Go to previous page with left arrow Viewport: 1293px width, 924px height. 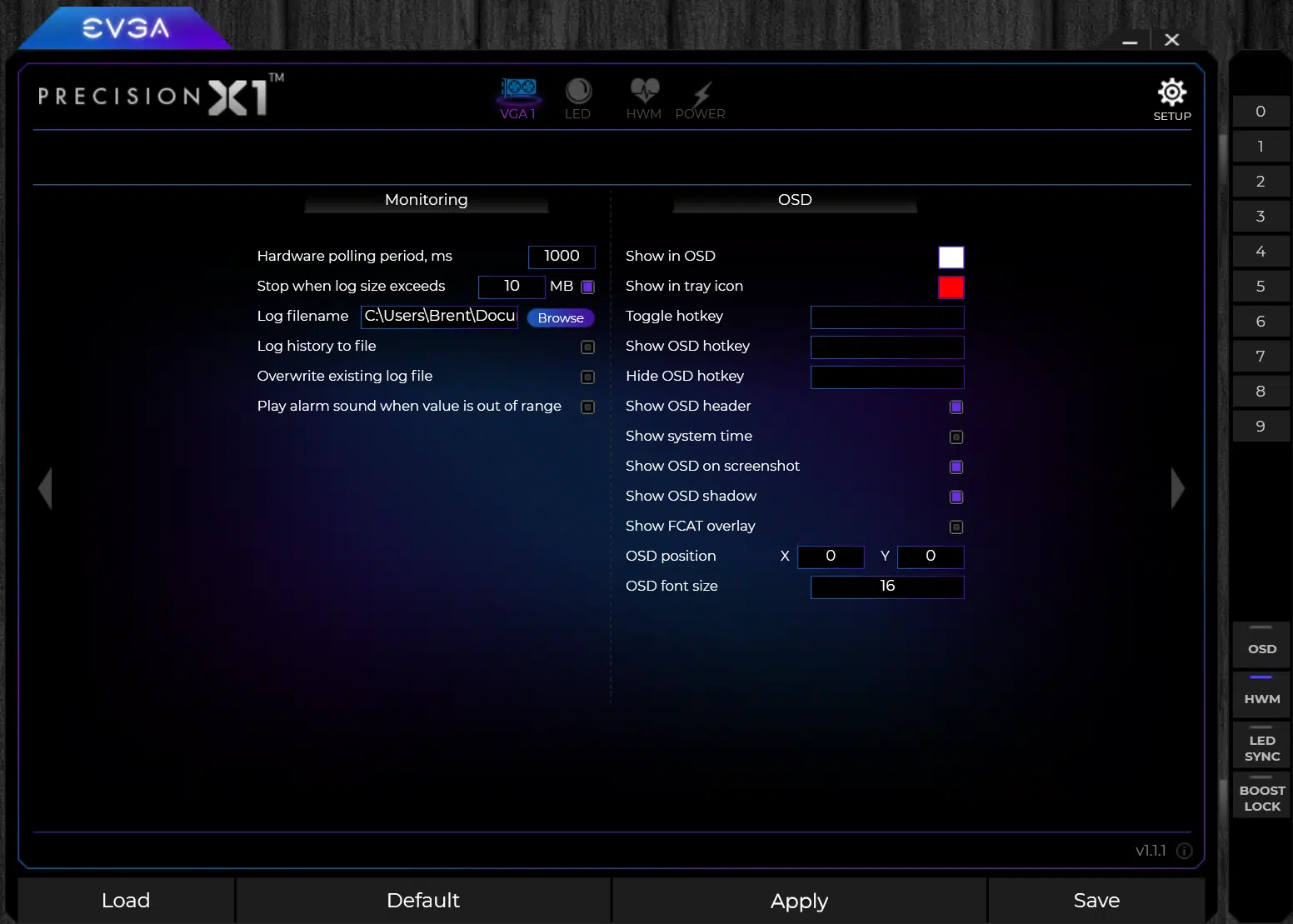click(45, 487)
